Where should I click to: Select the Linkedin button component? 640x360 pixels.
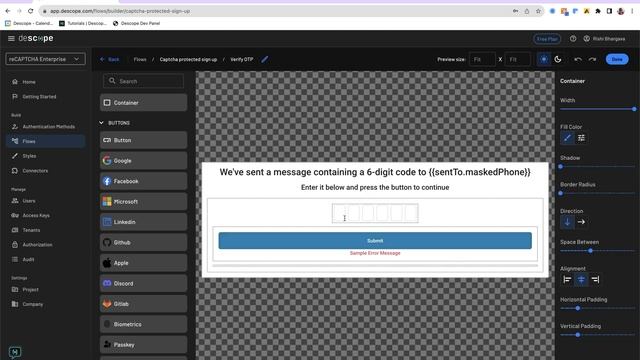143,222
